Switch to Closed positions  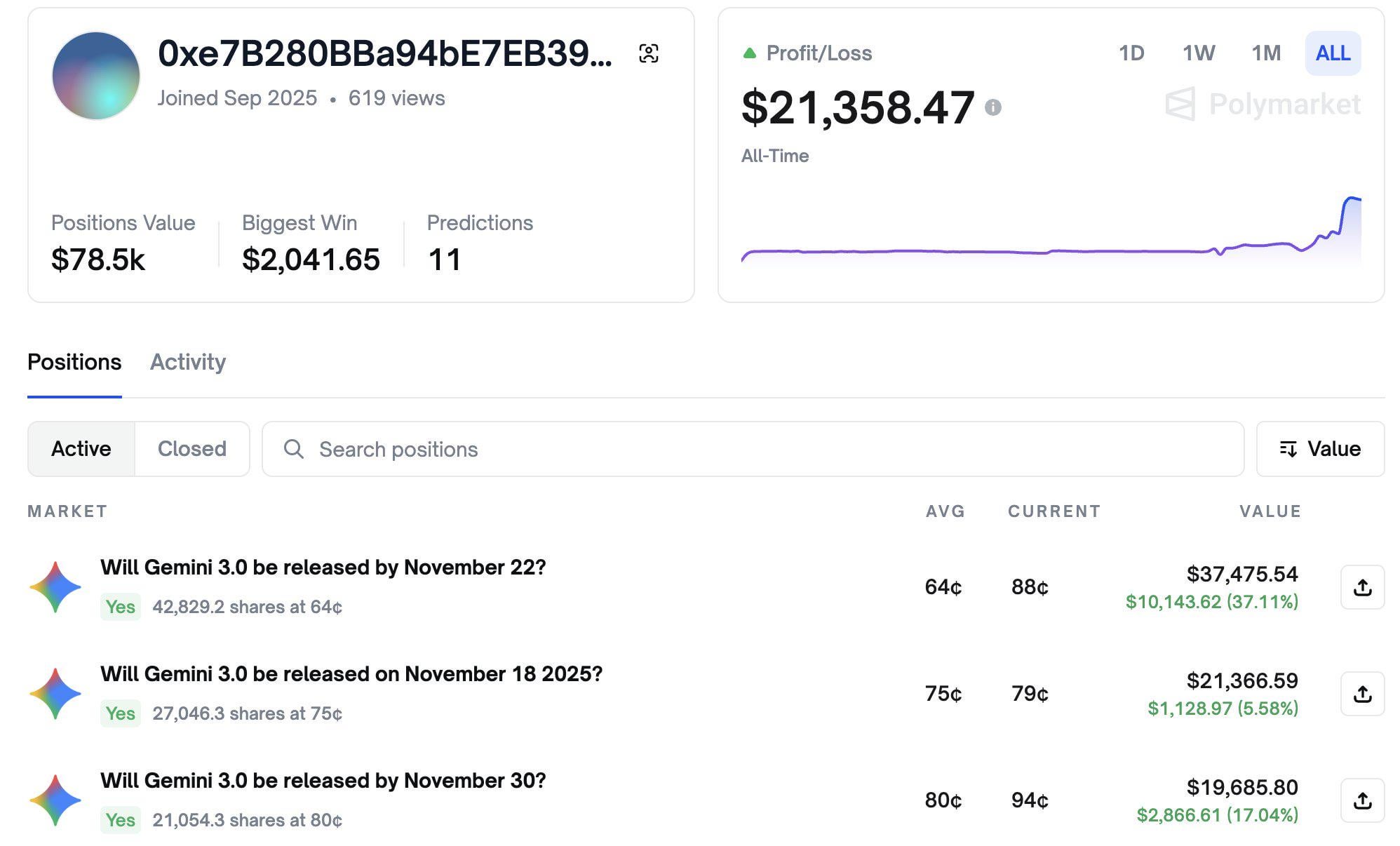[191, 449]
